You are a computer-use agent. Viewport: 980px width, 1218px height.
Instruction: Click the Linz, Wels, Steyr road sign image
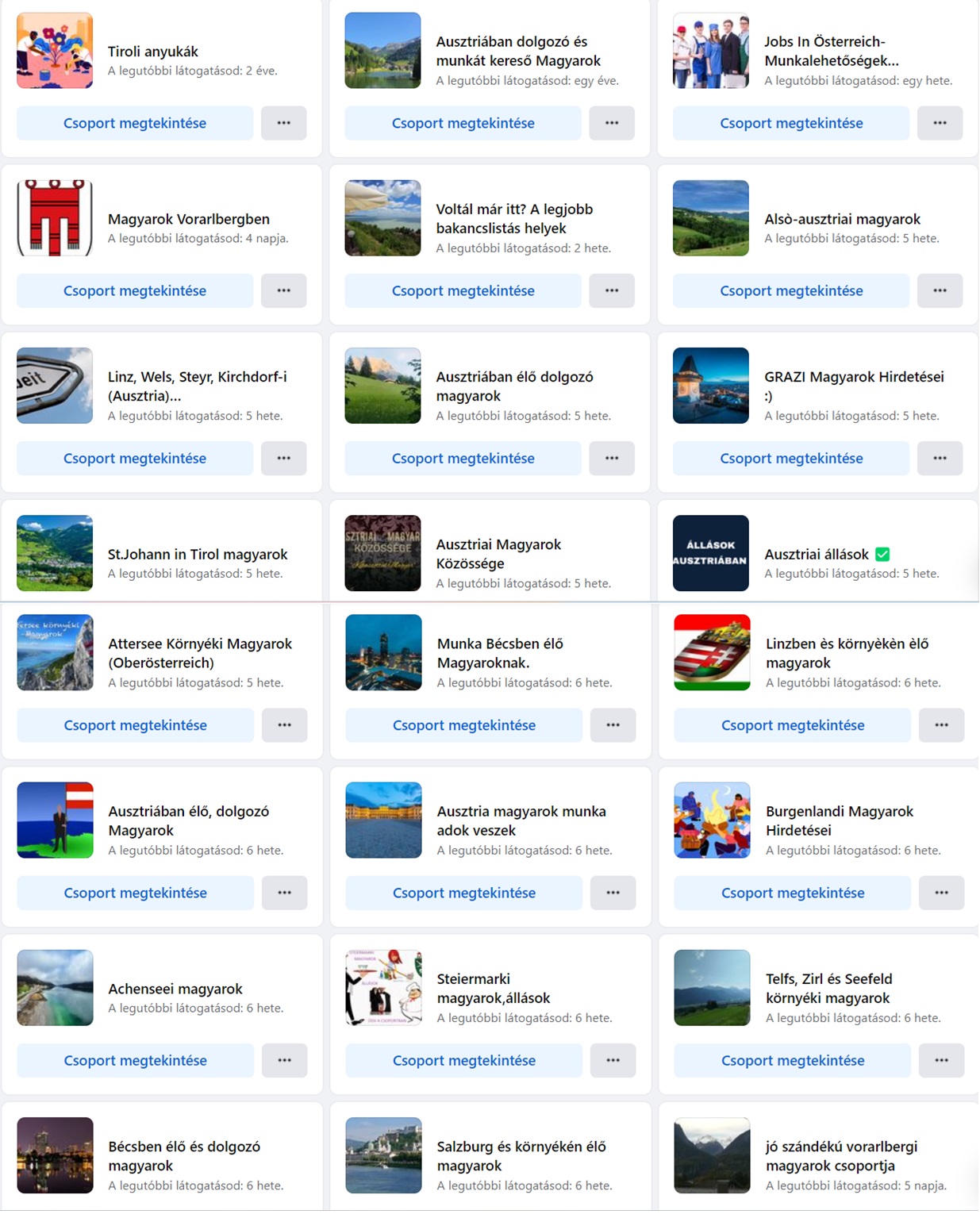click(55, 386)
